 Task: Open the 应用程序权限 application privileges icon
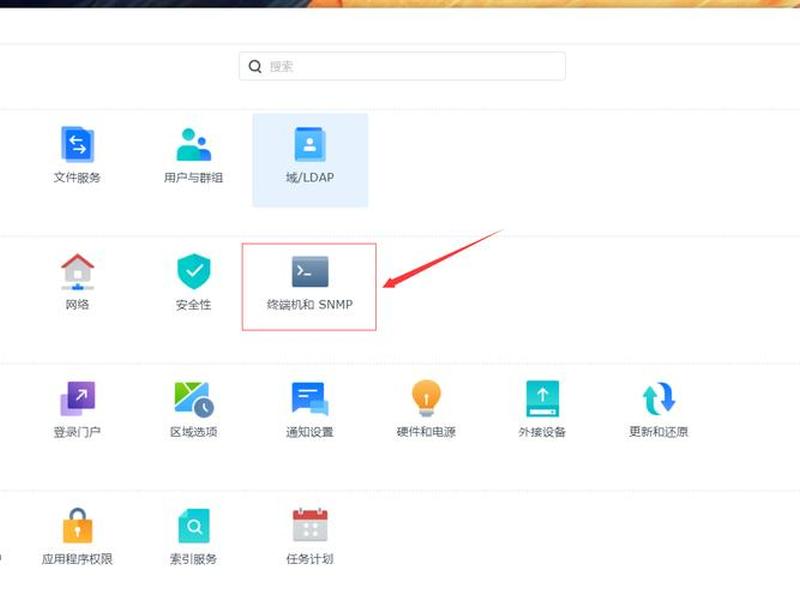tap(77, 526)
